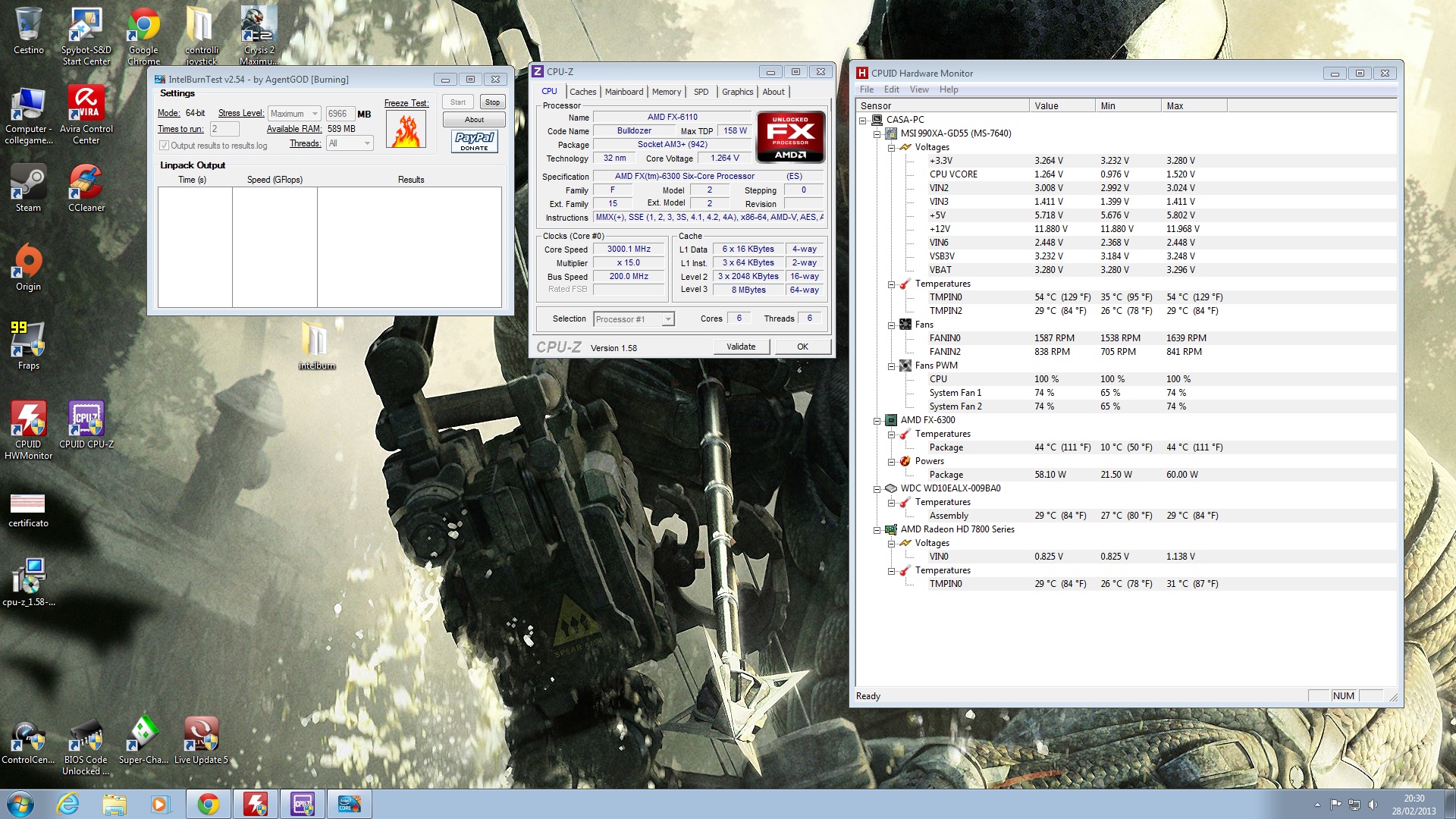
Task: Click the PayPal Donate icon
Action: coord(474,141)
